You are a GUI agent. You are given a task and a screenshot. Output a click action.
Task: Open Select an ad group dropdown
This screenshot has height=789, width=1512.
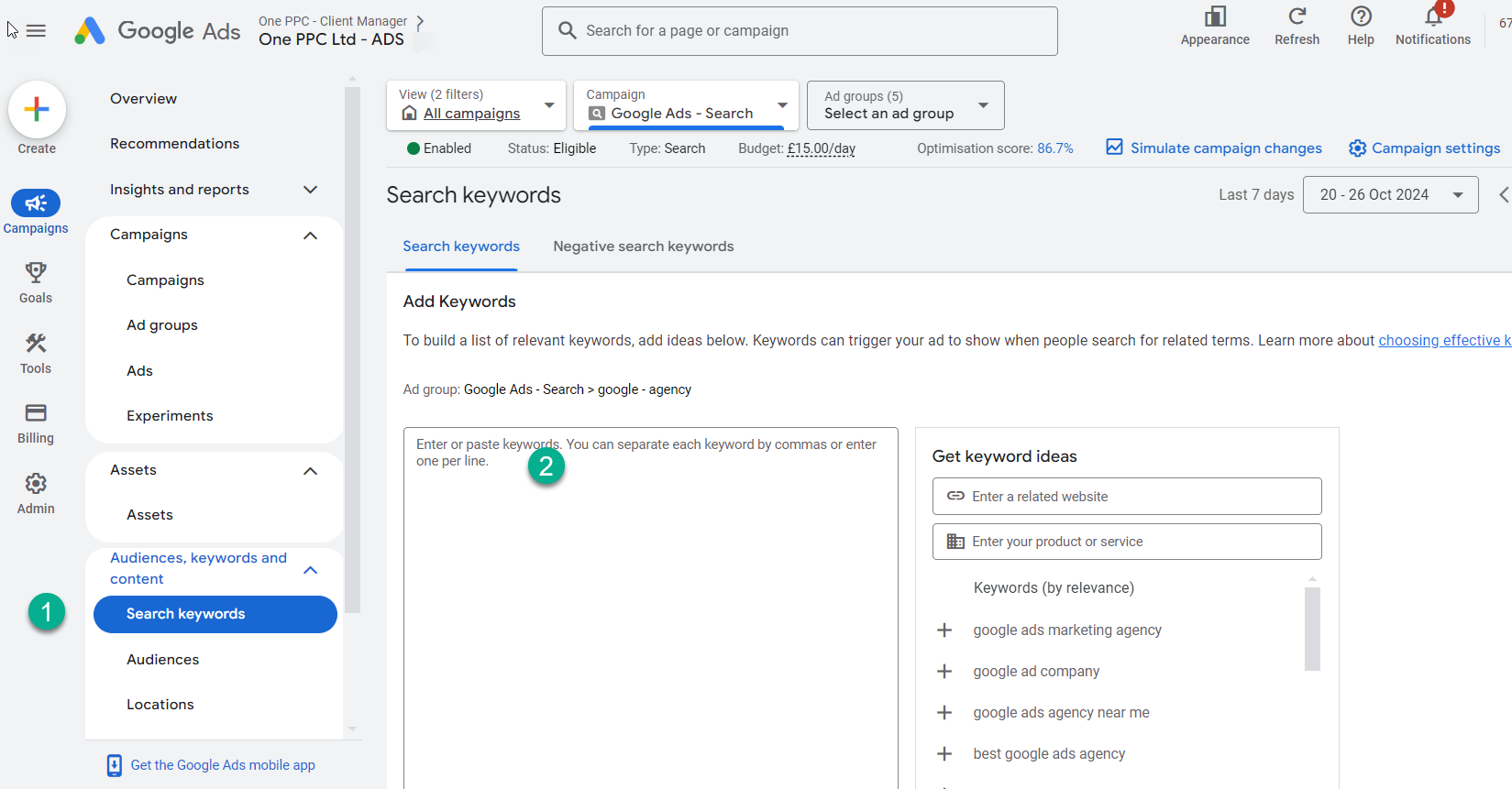pos(906,105)
